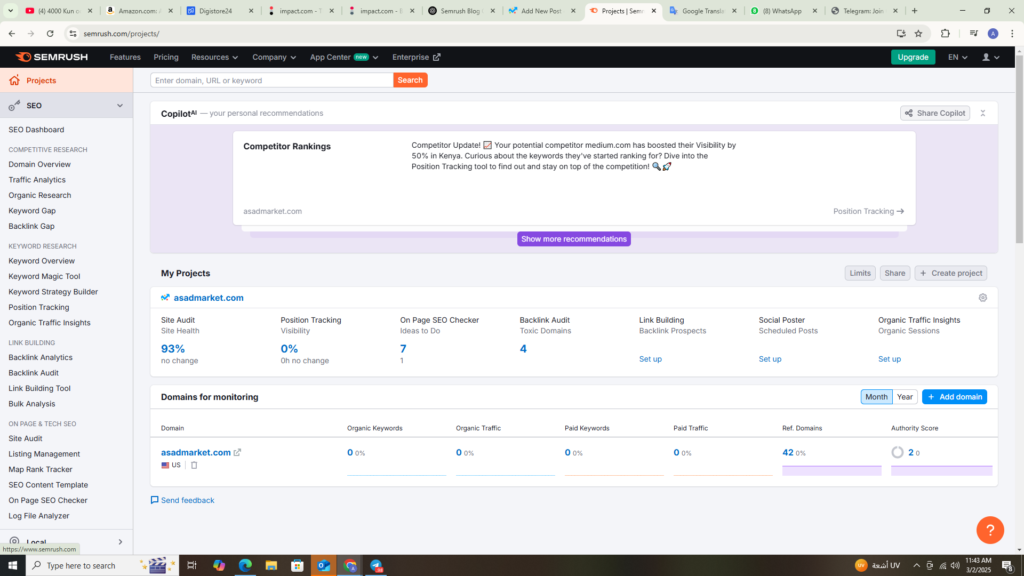Click Set up under Organic Traffic Insights
The width and height of the screenshot is (1024, 576).
(889, 359)
